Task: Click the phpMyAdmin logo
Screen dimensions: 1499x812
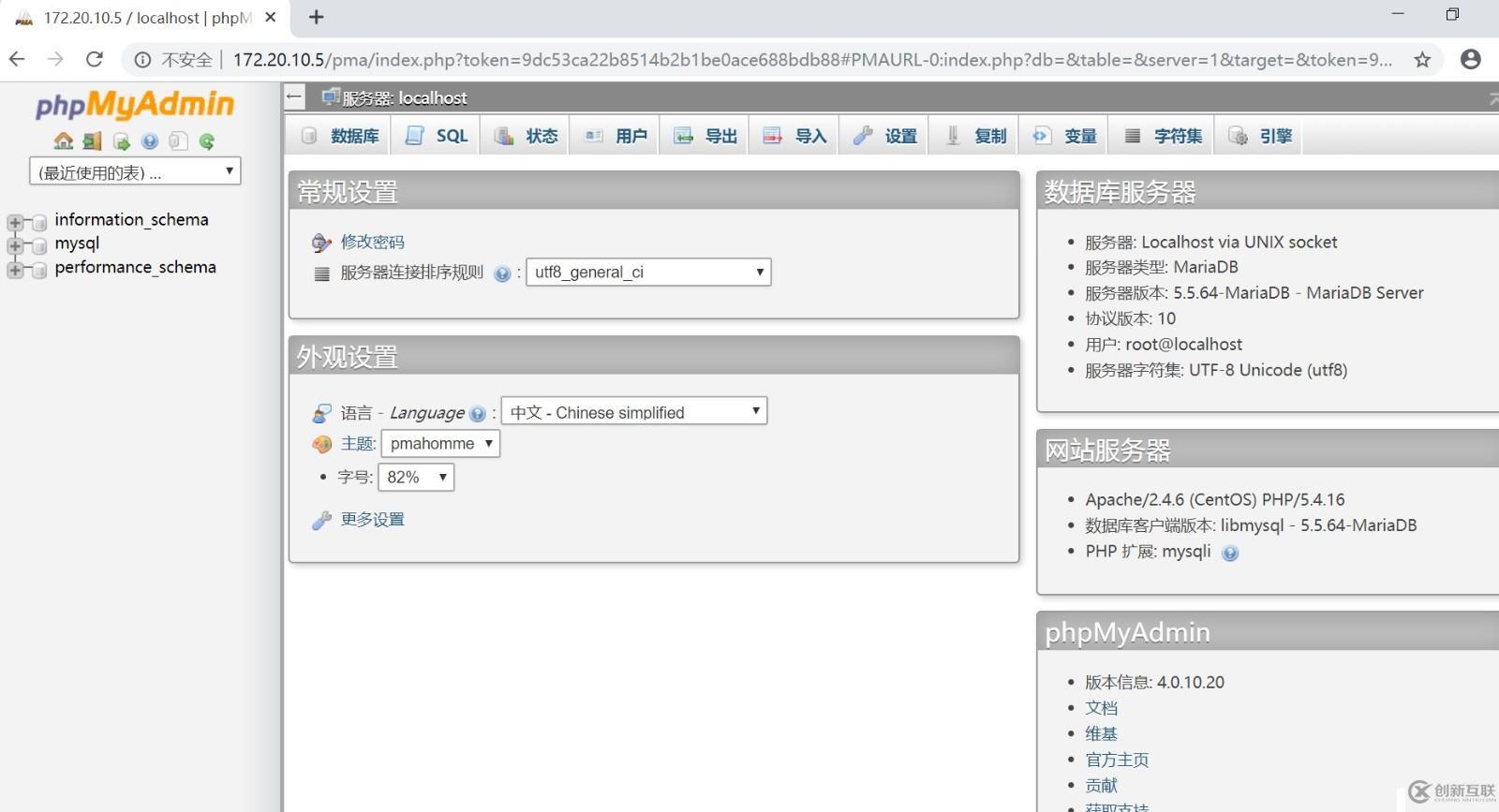Action: click(x=135, y=104)
